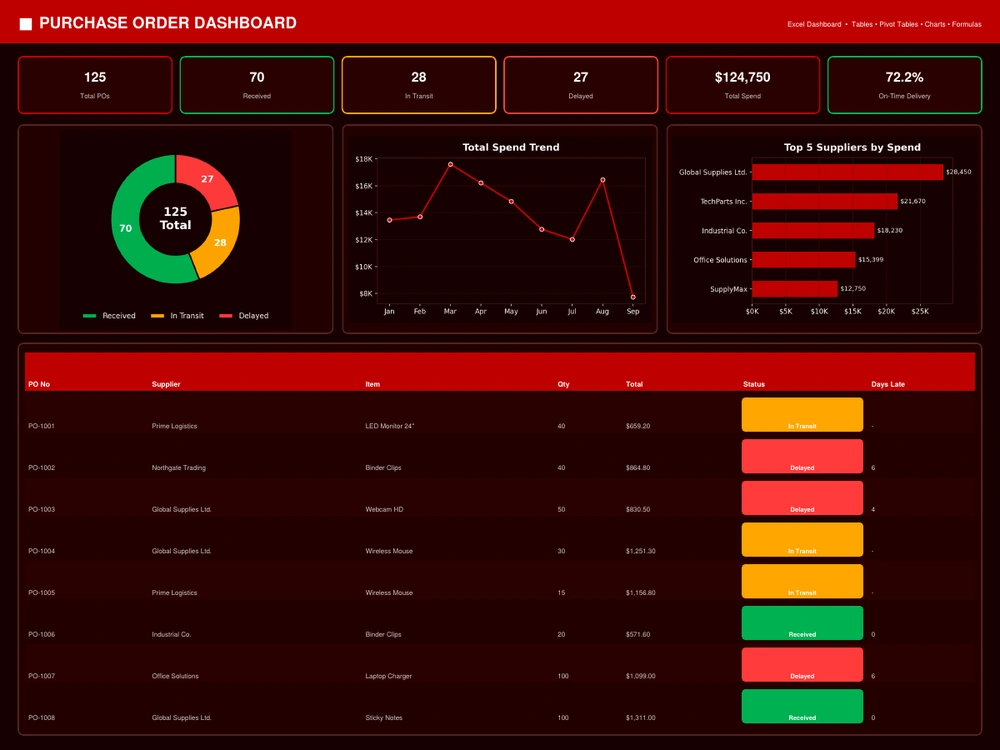Select the Total POs KPI card
This screenshot has width=1000, height=750.
[95, 85]
